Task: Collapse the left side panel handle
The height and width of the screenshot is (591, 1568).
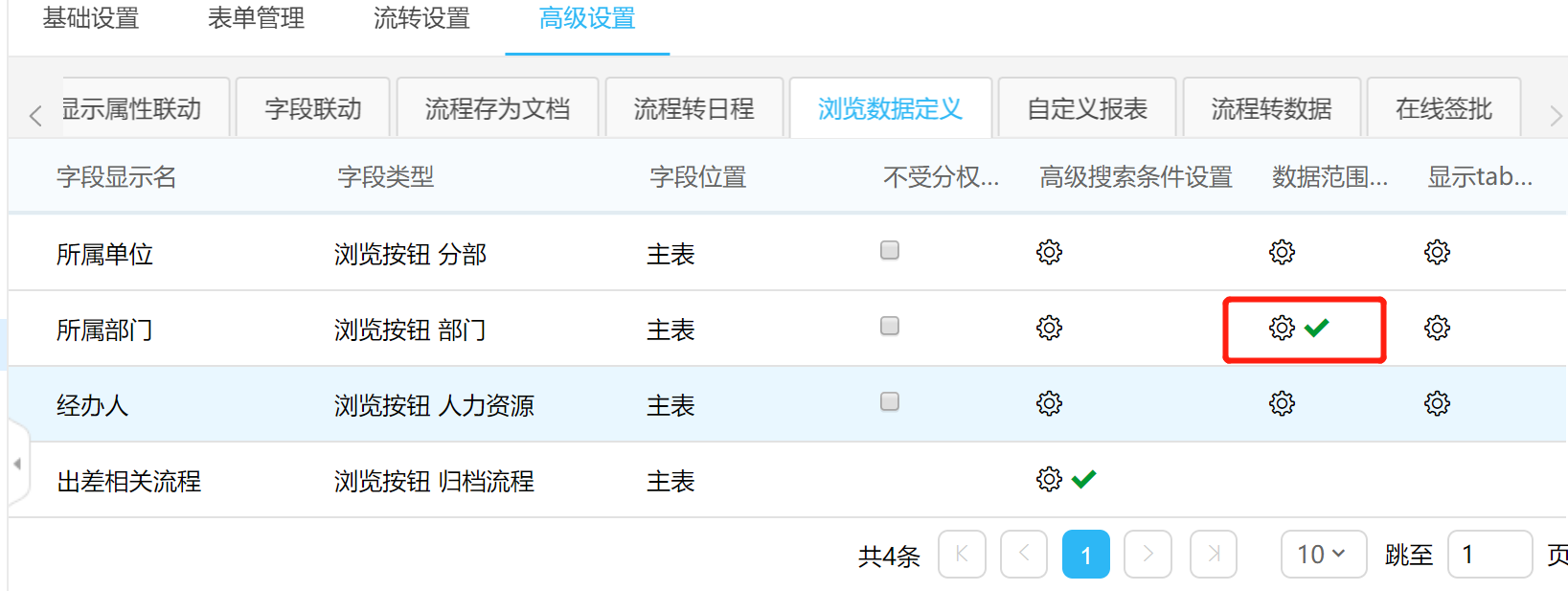Action: coord(17,464)
